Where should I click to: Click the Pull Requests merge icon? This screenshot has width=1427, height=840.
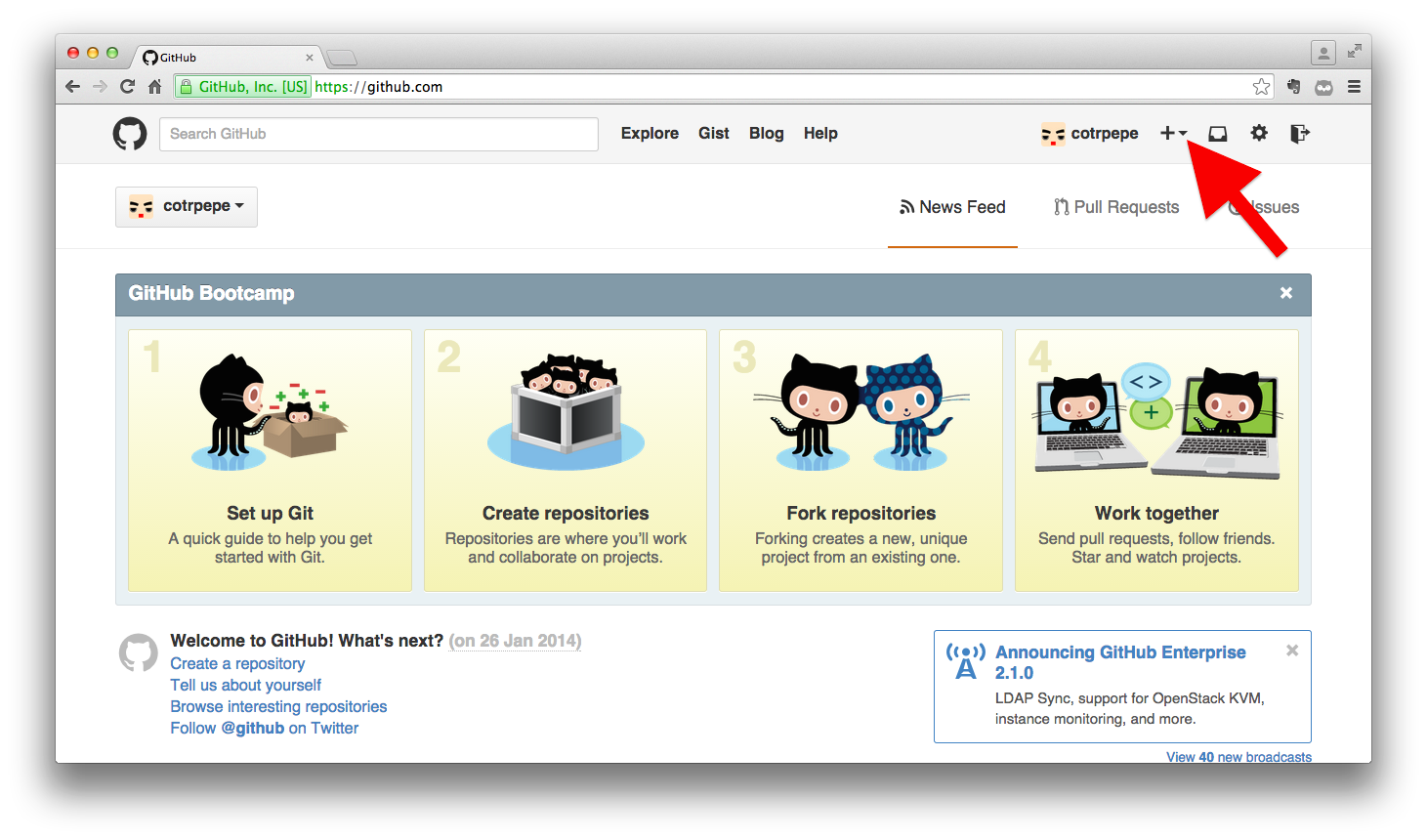pyautogui.click(x=1061, y=206)
